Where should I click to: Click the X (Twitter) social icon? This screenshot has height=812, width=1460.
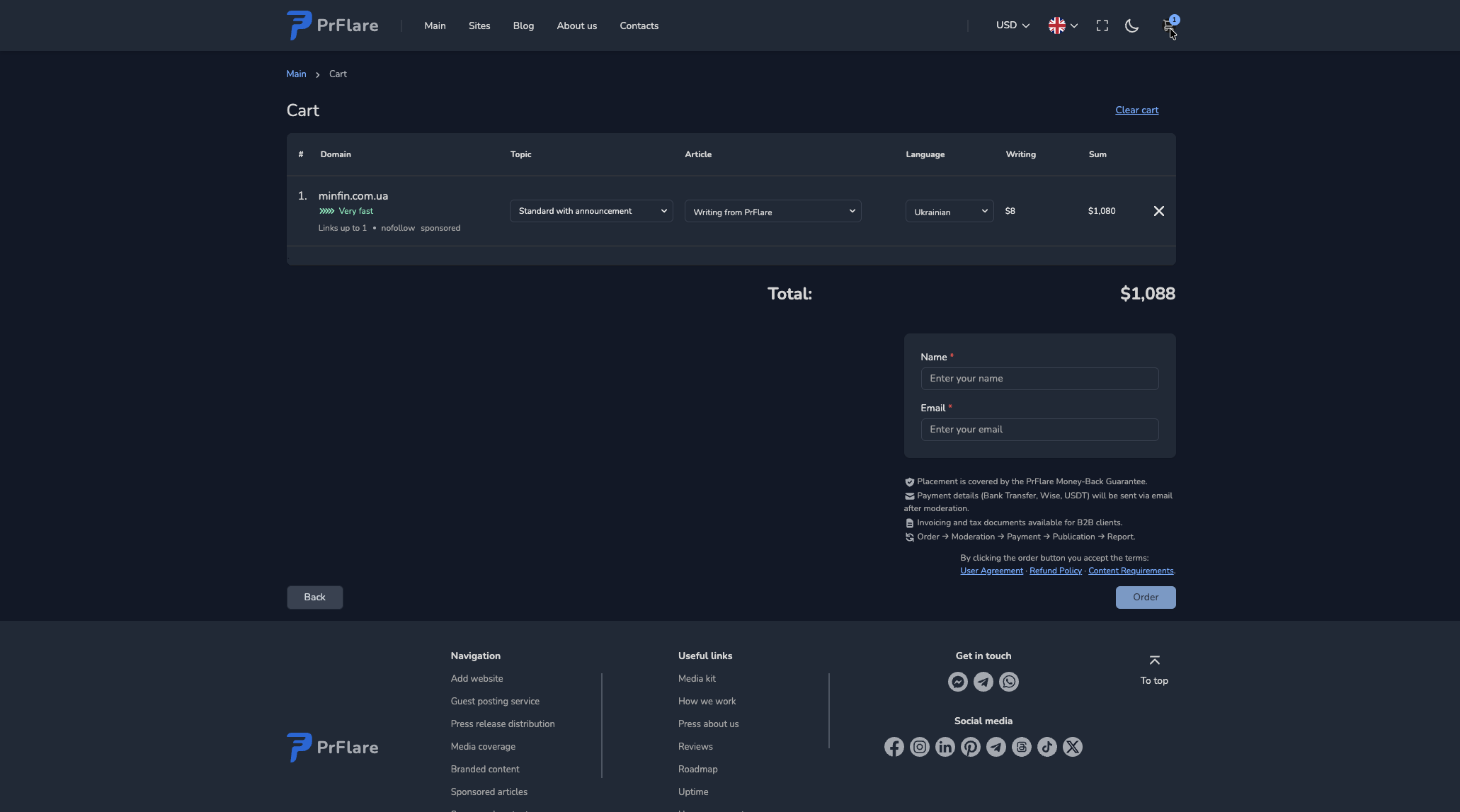click(x=1072, y=747)
